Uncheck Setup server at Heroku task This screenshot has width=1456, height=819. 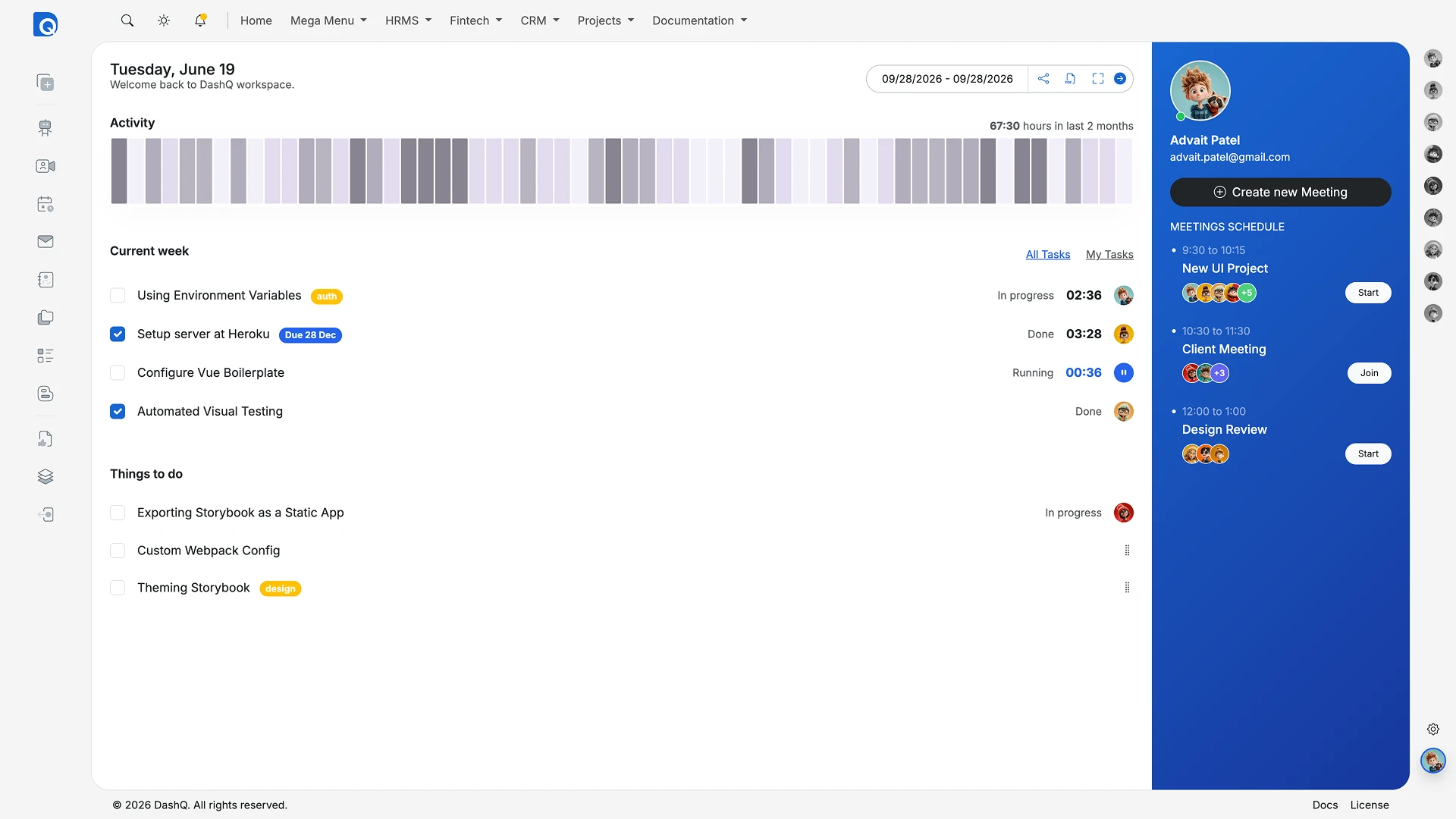(118, 334)
